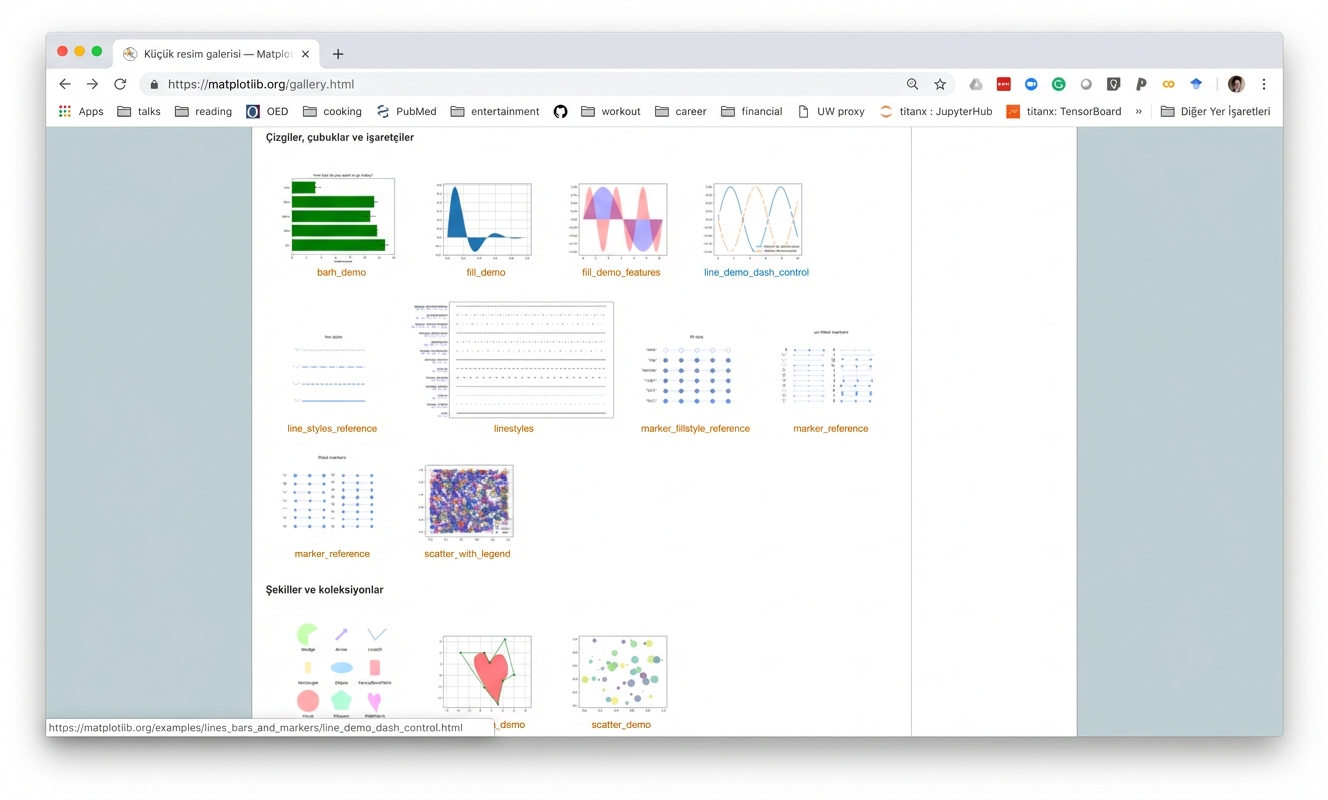
Task: Click the padlock site security icon
Action: (x=154, y=85)
